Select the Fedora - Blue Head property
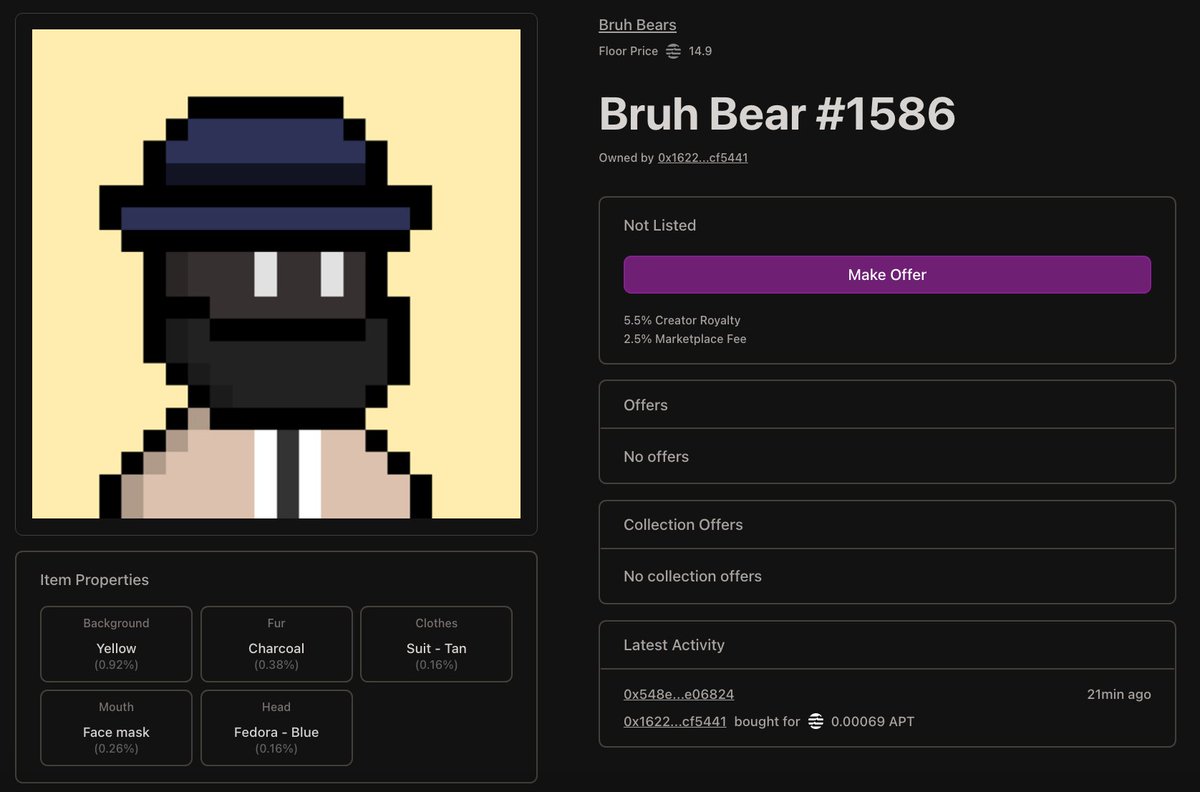1200x792 pixels. (276, 728)
